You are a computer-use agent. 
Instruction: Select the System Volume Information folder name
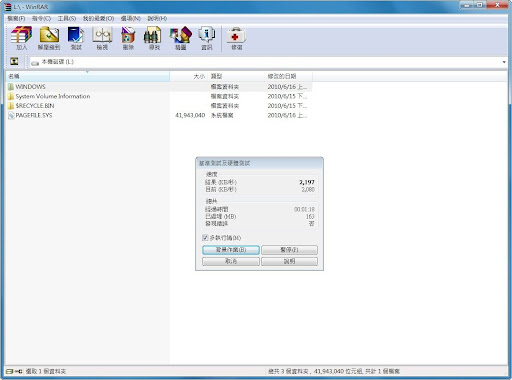(53, 96)
